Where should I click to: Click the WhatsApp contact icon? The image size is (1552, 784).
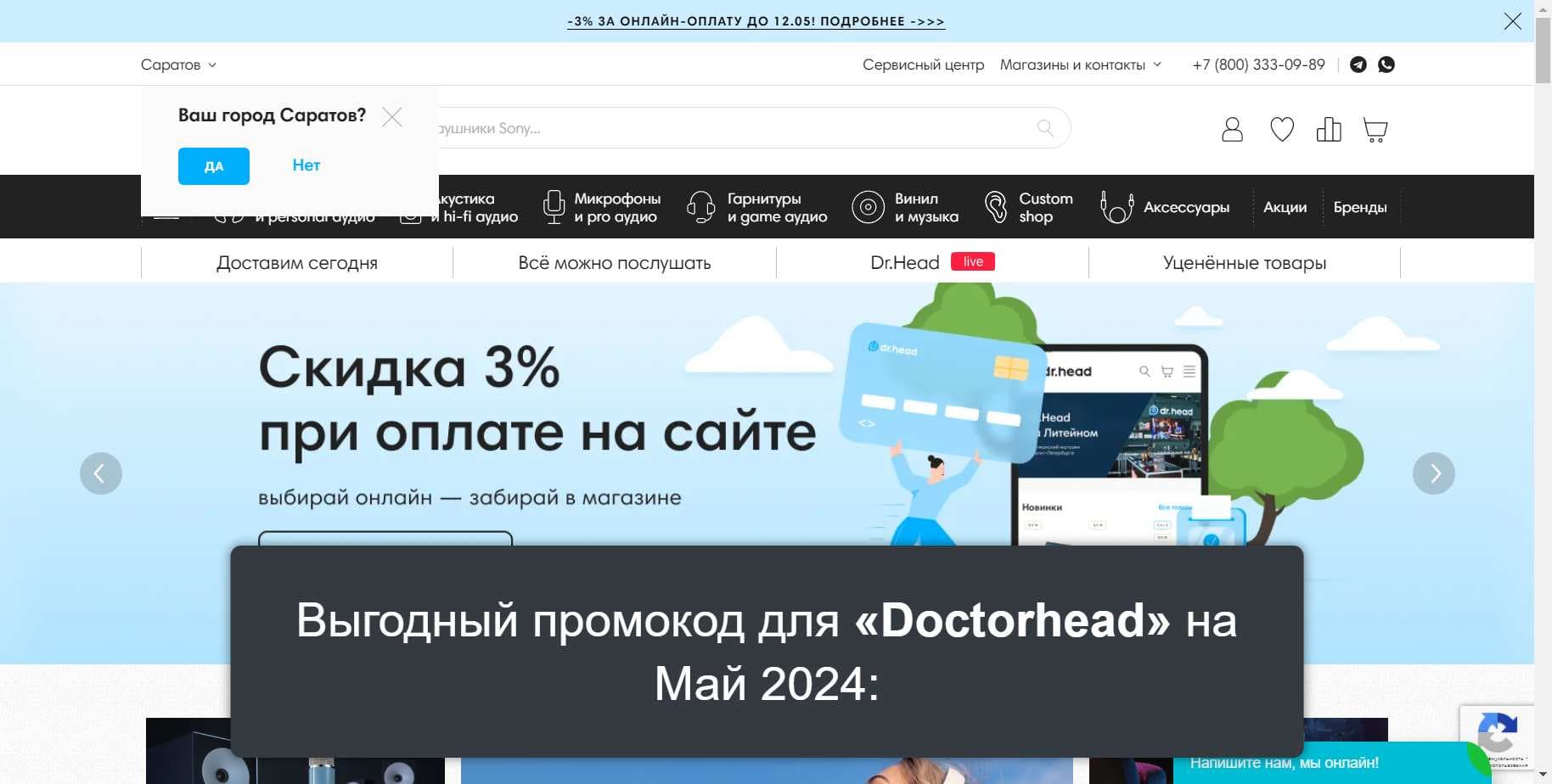pos(1386,64)
